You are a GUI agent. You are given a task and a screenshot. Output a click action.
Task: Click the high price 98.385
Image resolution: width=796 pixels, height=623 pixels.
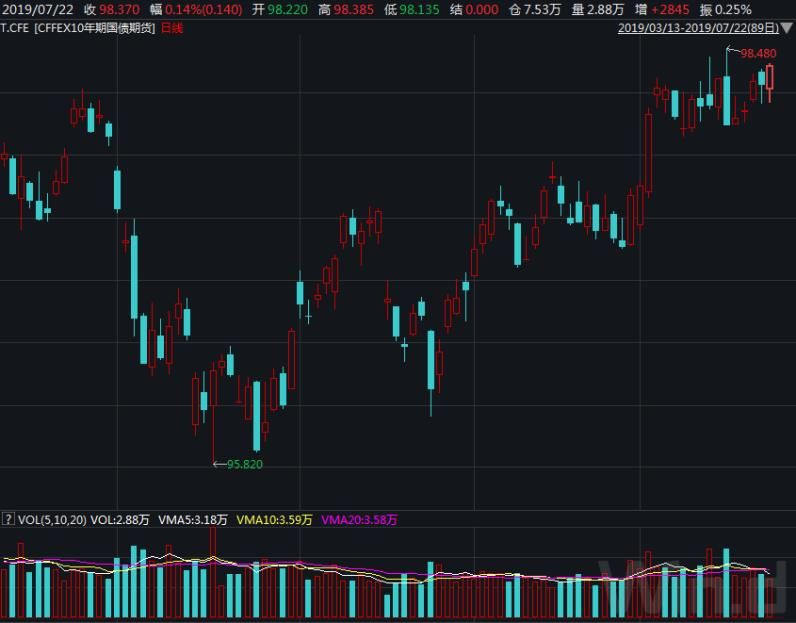[353, 9]
